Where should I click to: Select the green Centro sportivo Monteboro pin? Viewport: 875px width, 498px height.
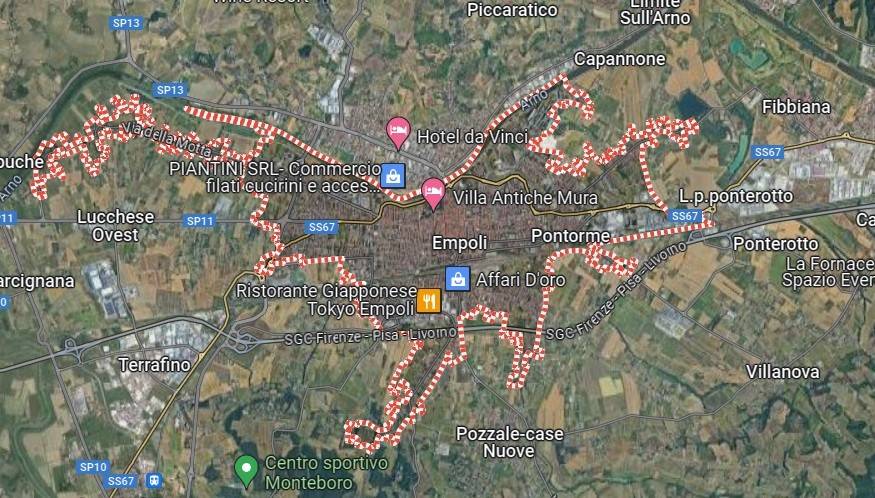coord(246,471)
